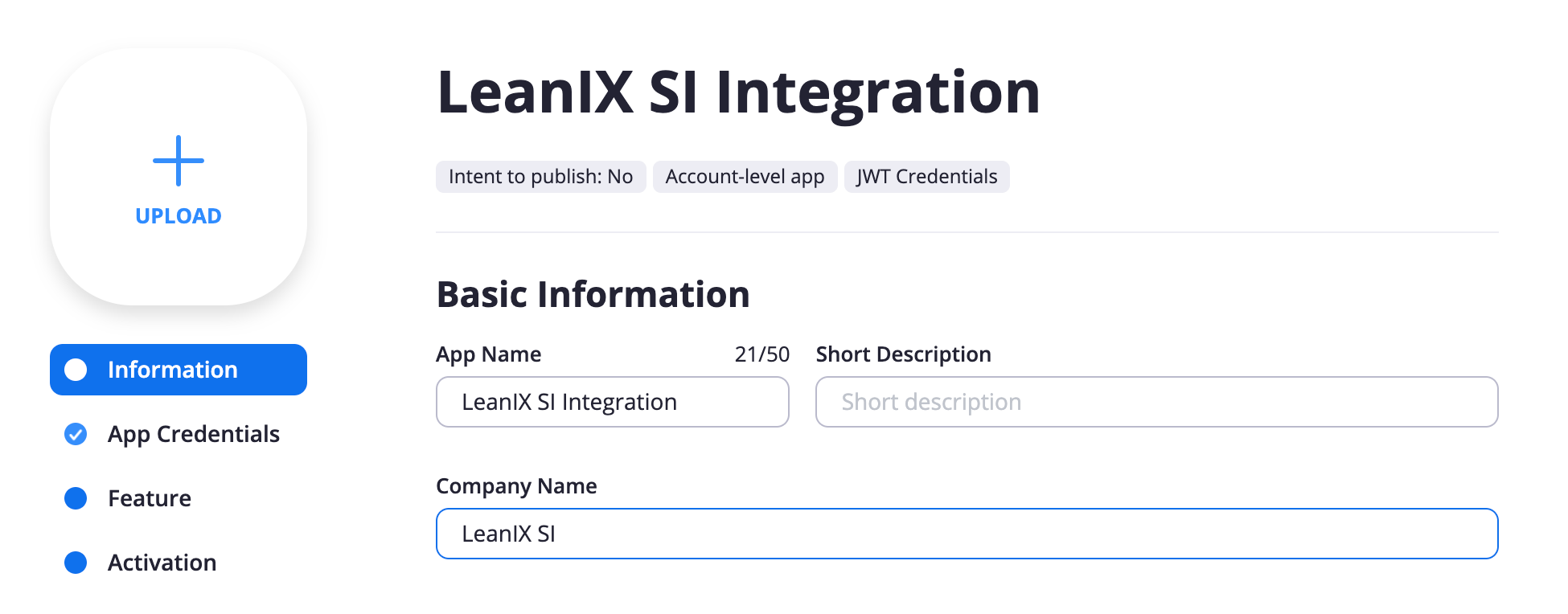The height and width of the screenshot is (614, 1568).
Task: Click the plus icon to upload app image
Action: point(179,161)
